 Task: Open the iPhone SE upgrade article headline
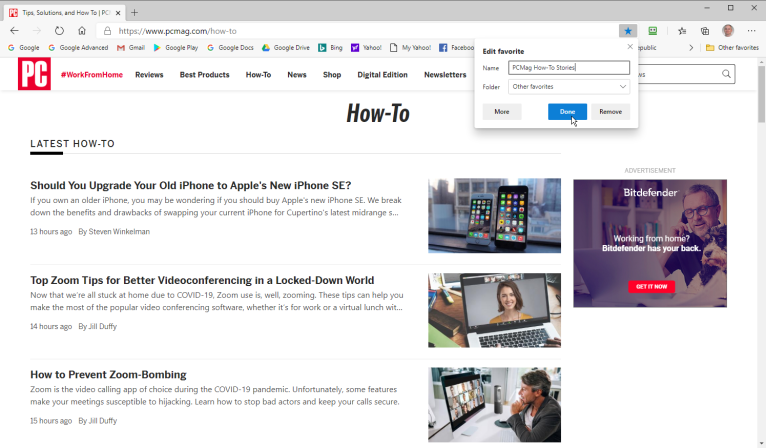[191, 186]
